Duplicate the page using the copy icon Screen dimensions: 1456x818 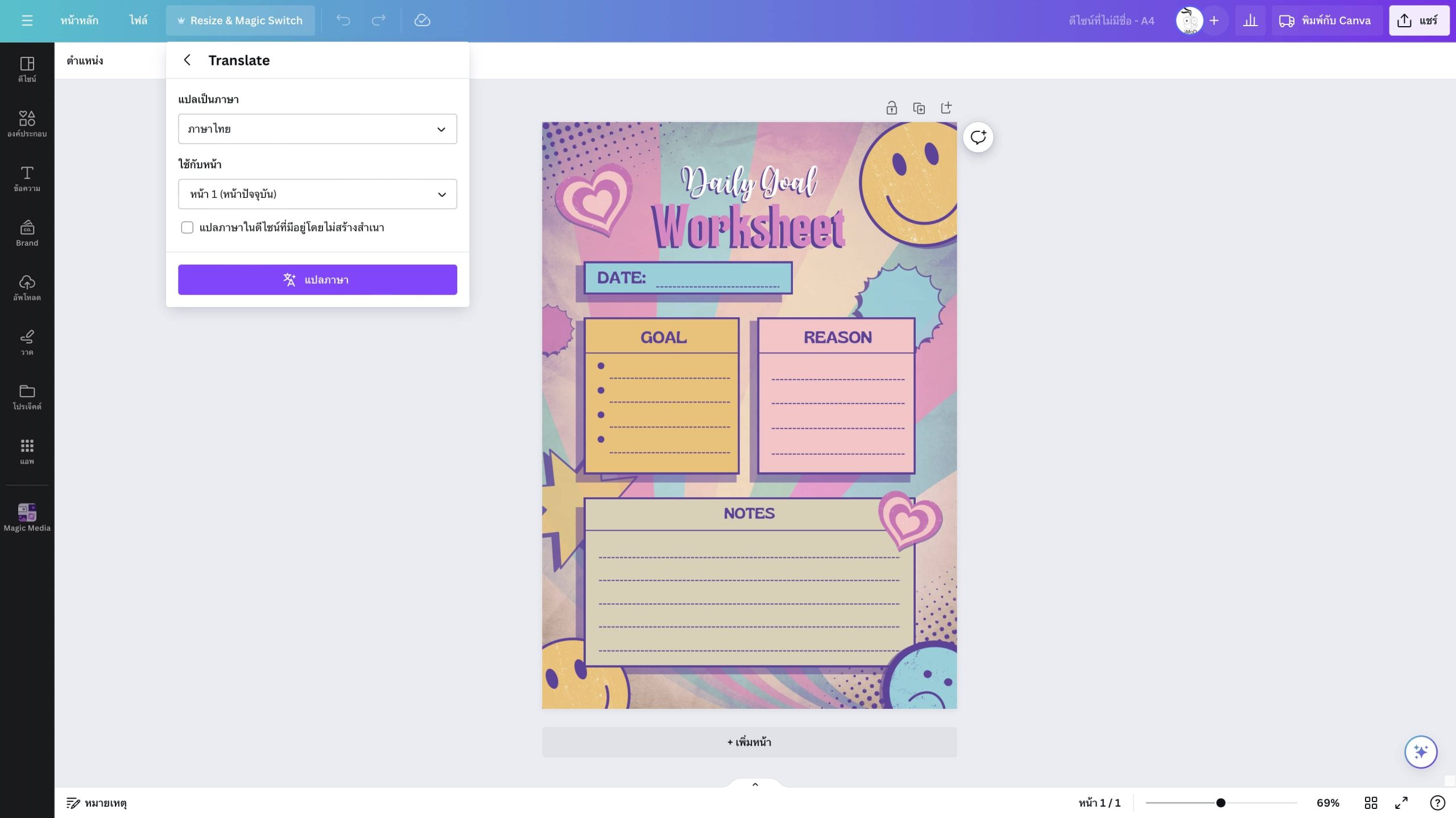(919, 108)
